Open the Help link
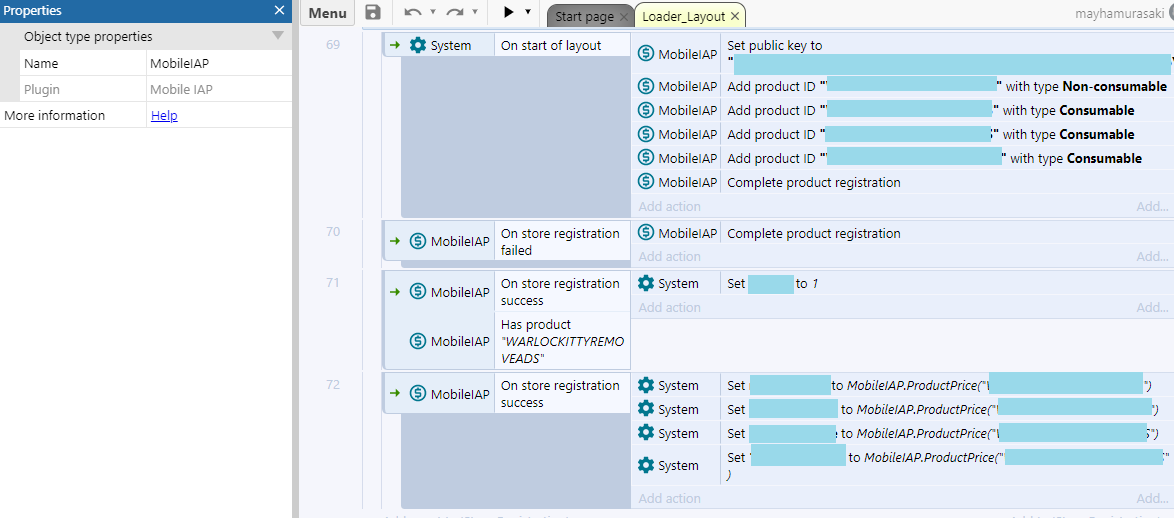The width and height of the screenshot is (1174, 518). (x=164, y=115)
